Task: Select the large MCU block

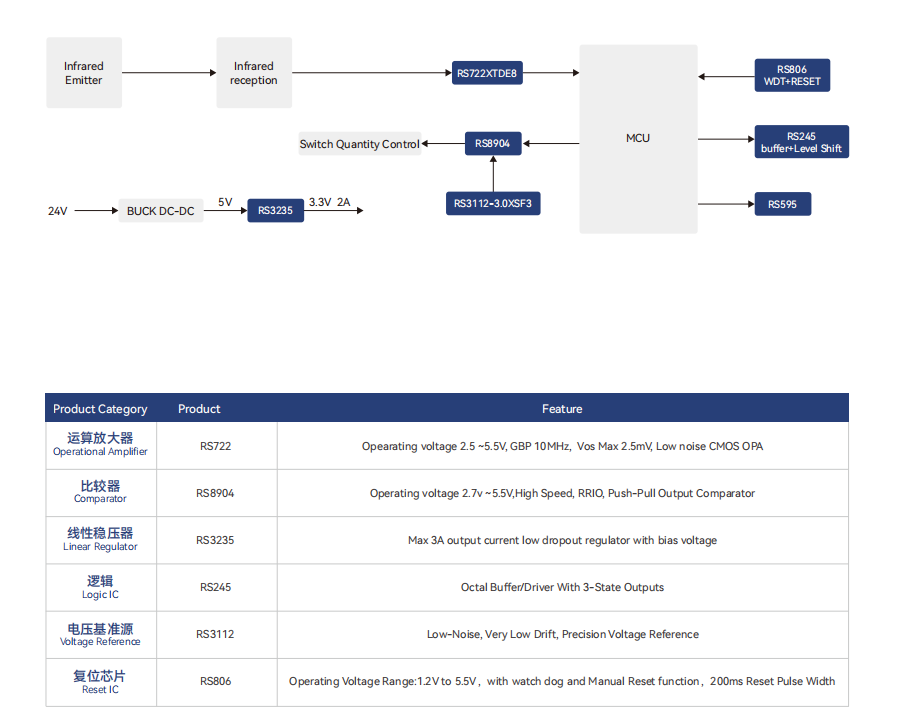Action: tap(638, 138)
